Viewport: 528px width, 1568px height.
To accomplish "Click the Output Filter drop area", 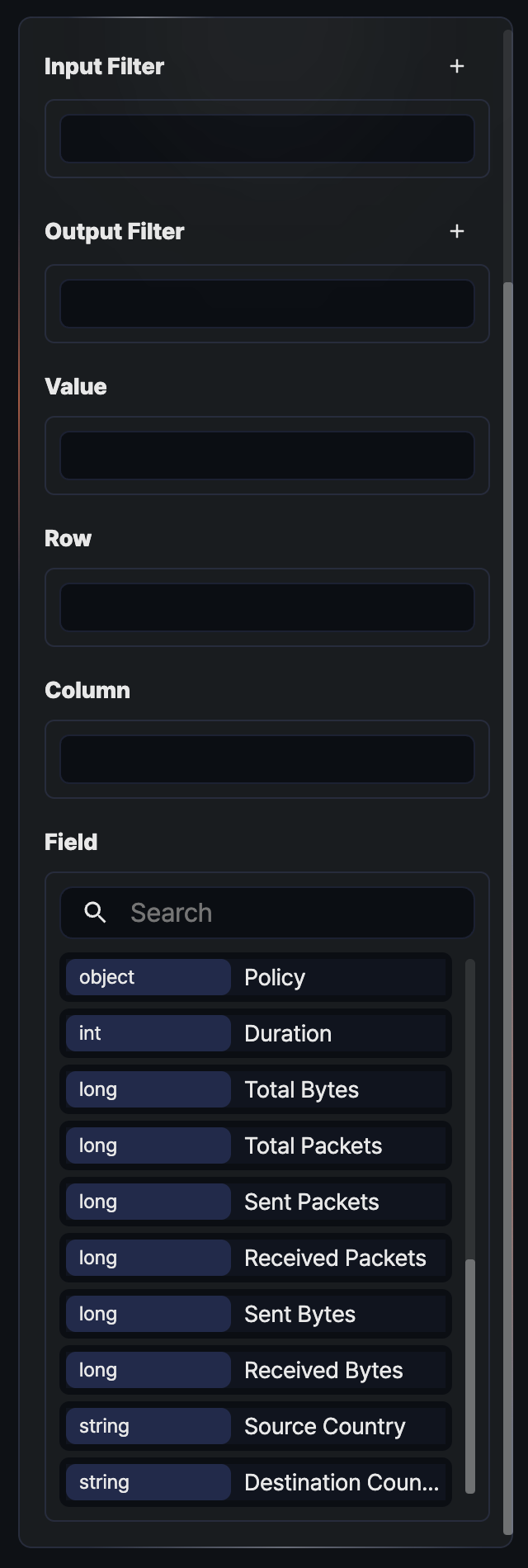I will (267, 304).
